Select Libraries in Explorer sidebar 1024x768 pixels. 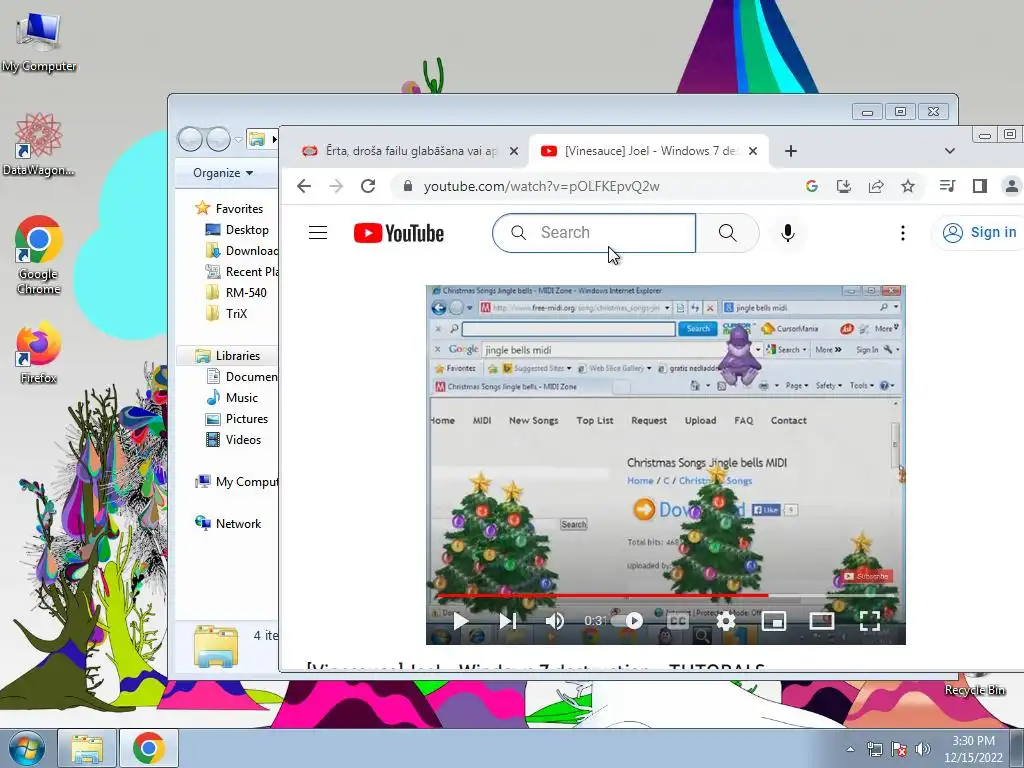[227, 356]
